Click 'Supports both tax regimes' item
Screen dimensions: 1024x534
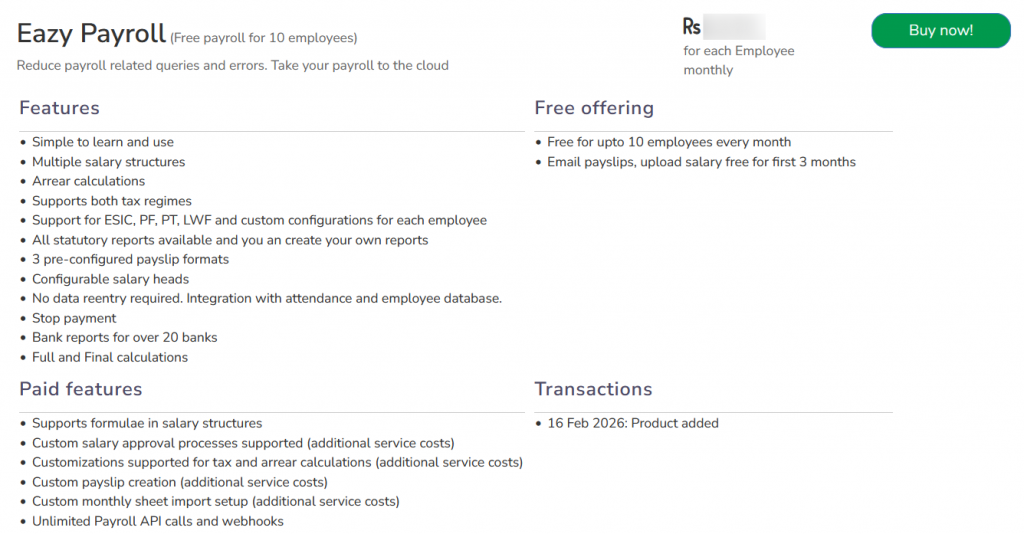pyautogui.click(x=111, y=201)
